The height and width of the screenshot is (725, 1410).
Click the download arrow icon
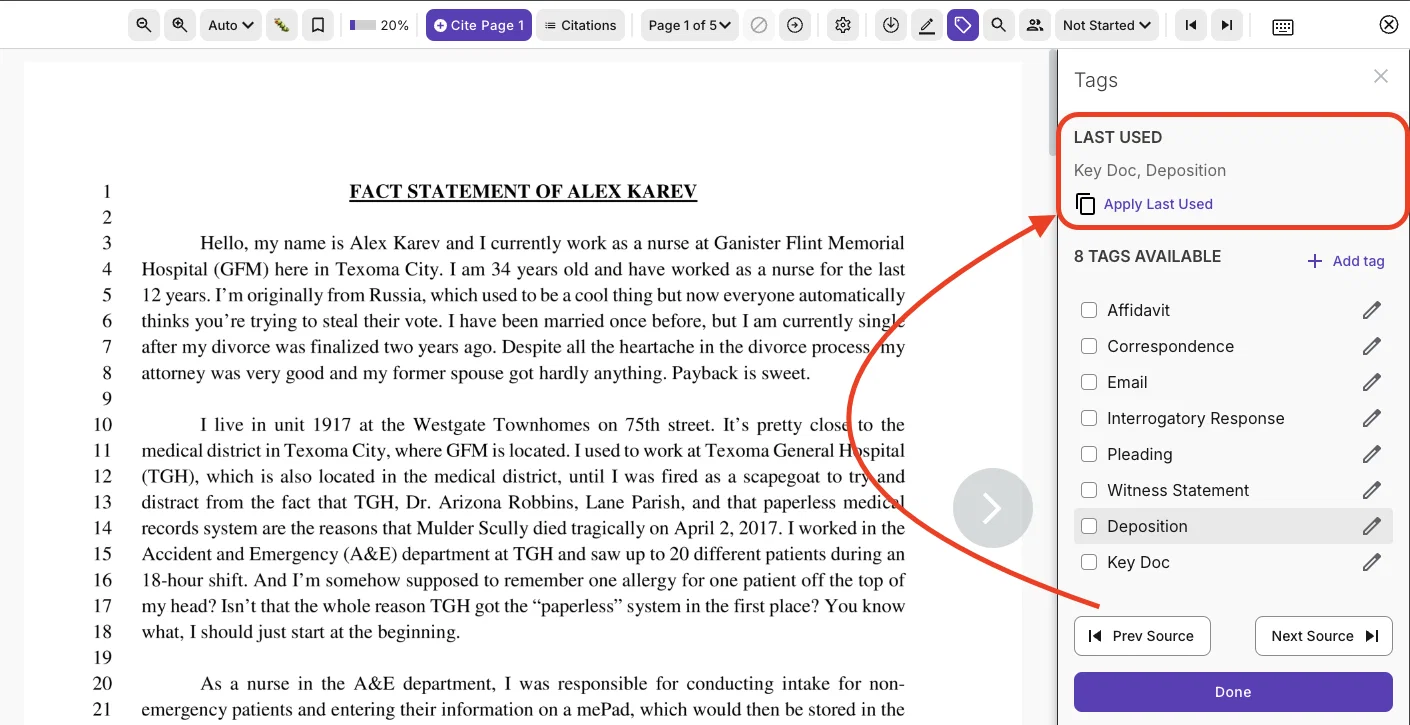(891, 25)
